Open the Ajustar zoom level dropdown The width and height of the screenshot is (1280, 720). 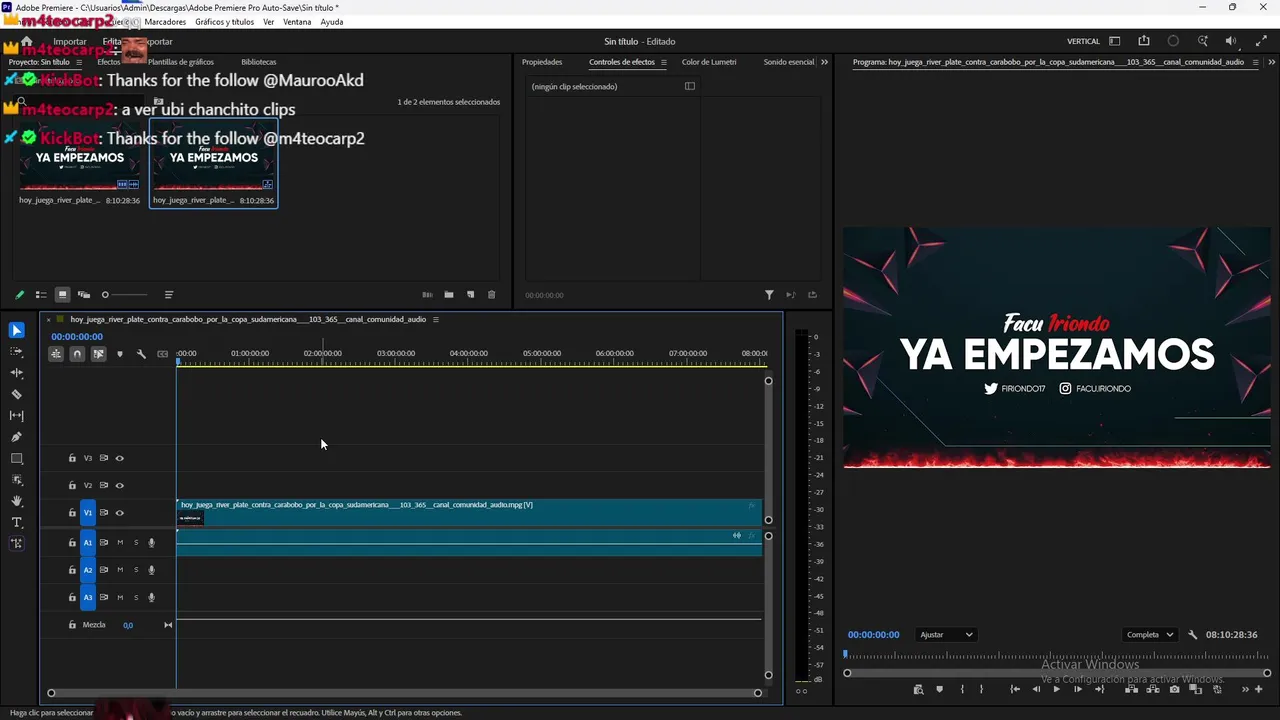point(946,635)
